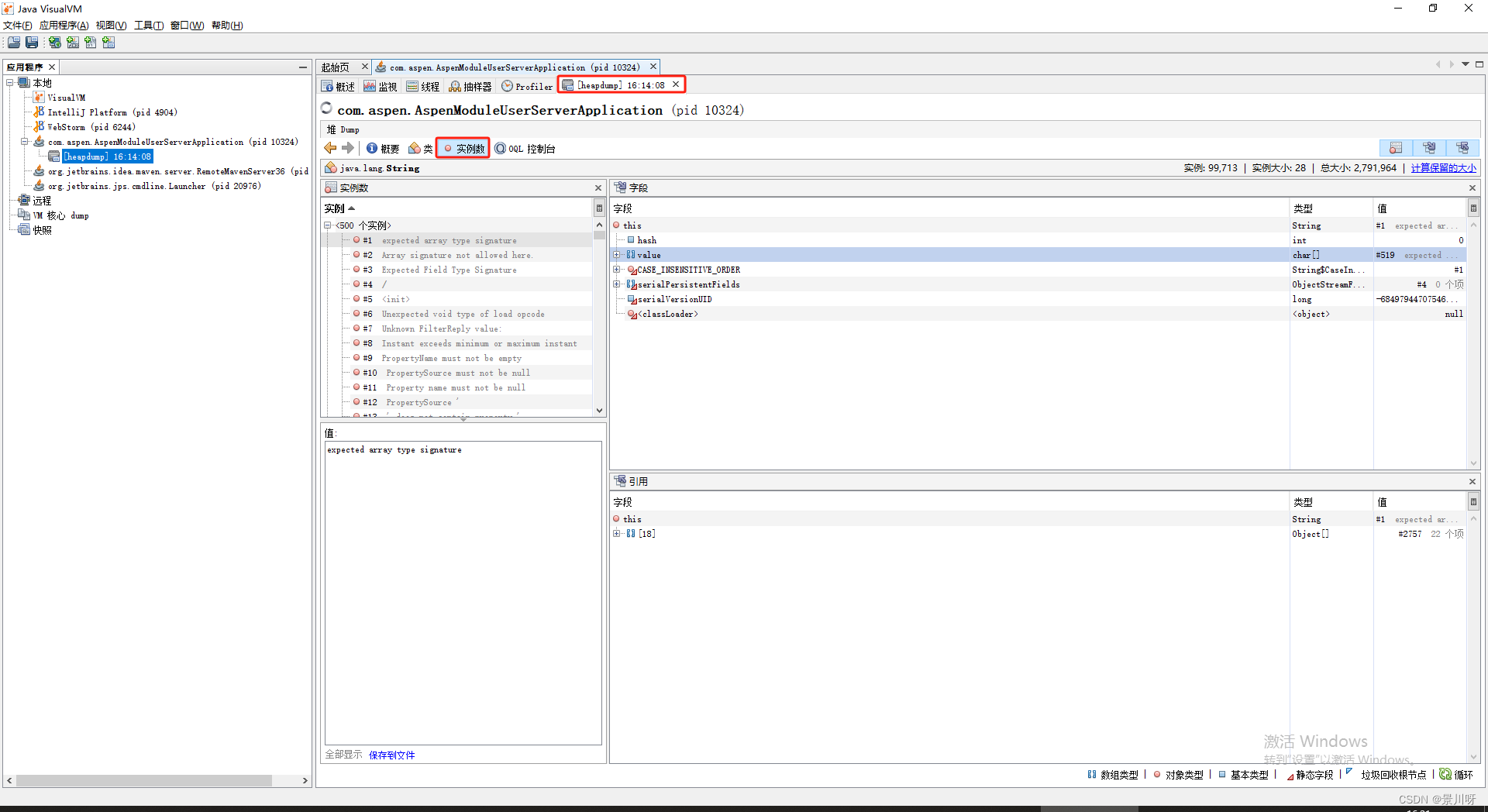Close the 实例数 instances panel
Viewport: 1488px width, 812px height.
[598, 188]
